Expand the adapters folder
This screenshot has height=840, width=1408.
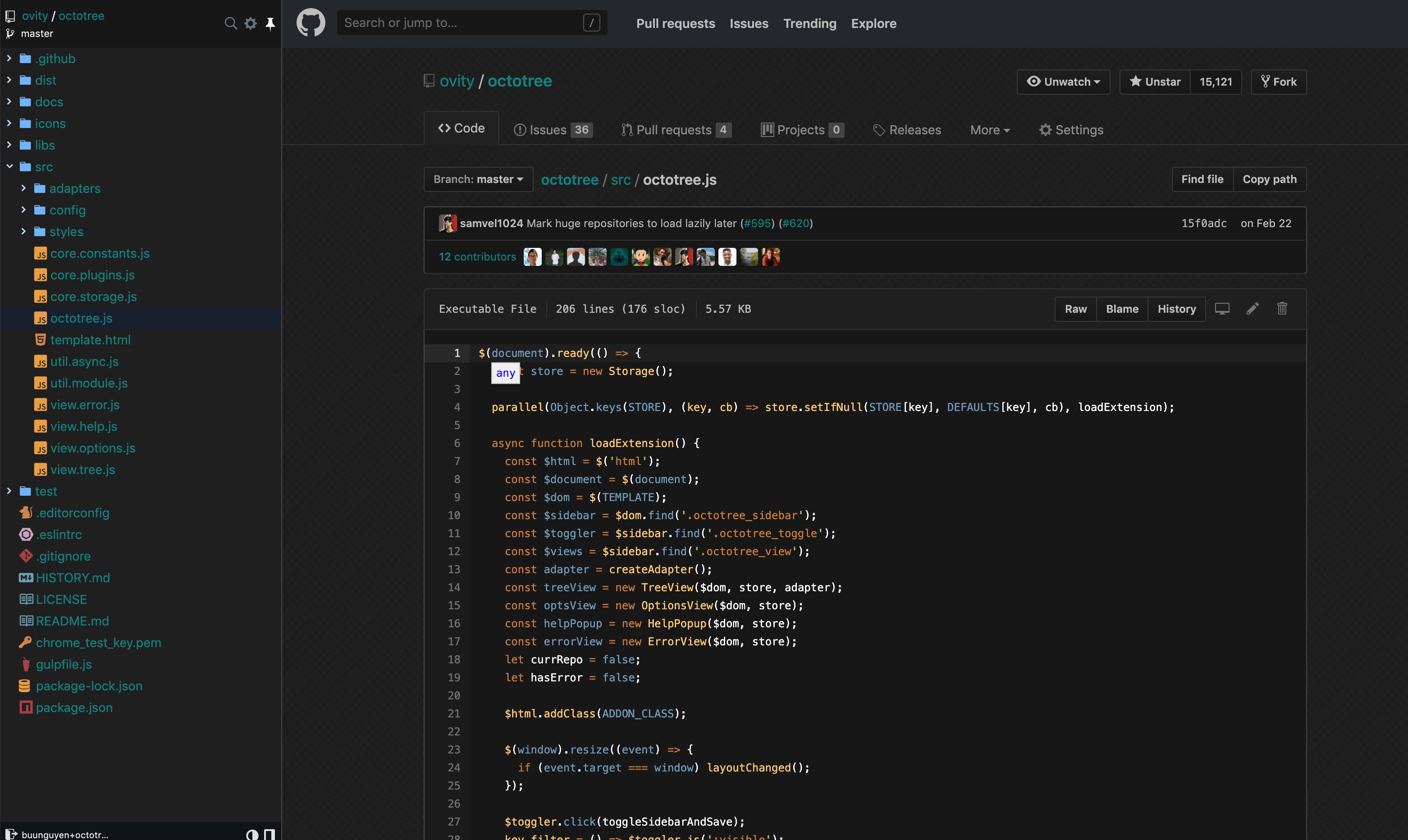(74, 188)
